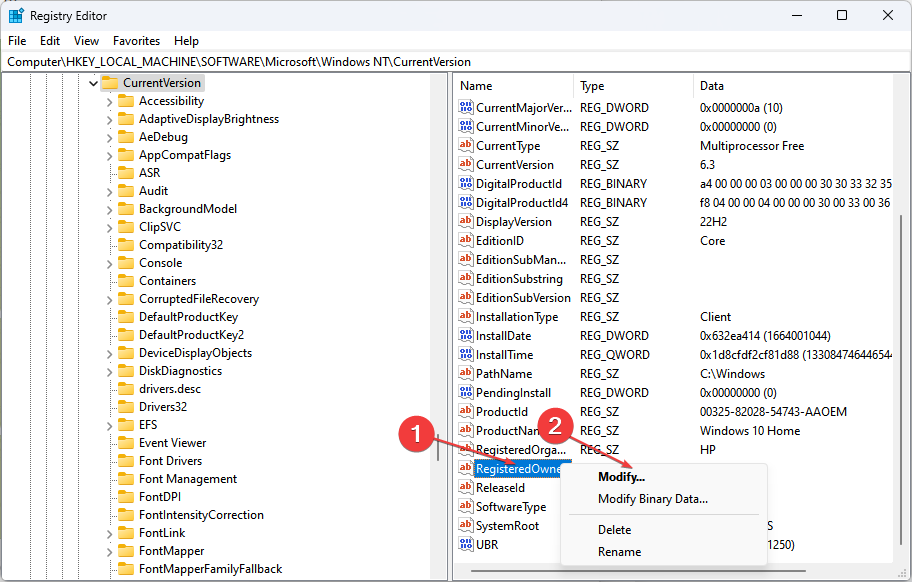Select the Font Management key
912x582 pixels.
188,479
